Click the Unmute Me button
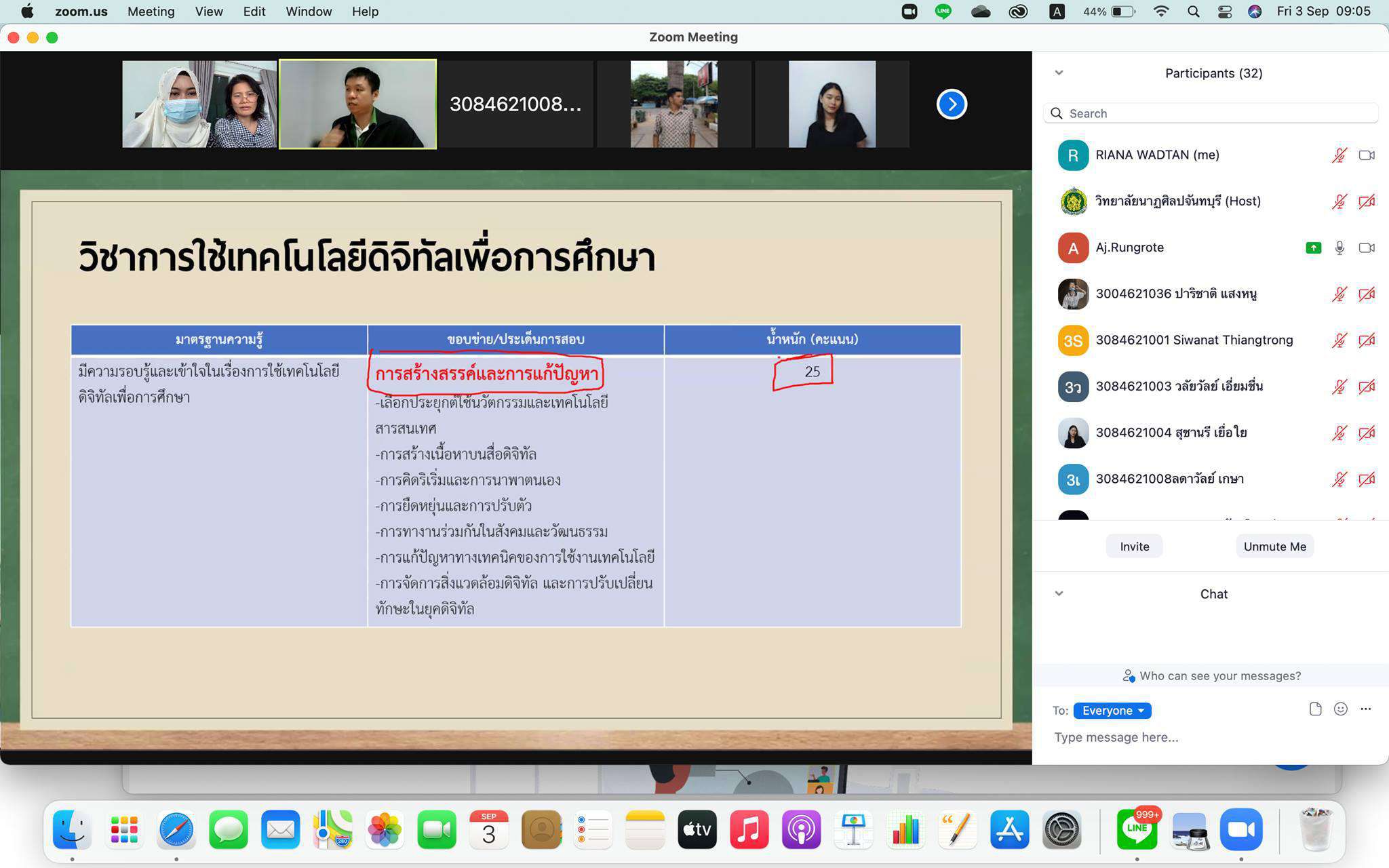1389x868 pixels. coord(1274,547)
